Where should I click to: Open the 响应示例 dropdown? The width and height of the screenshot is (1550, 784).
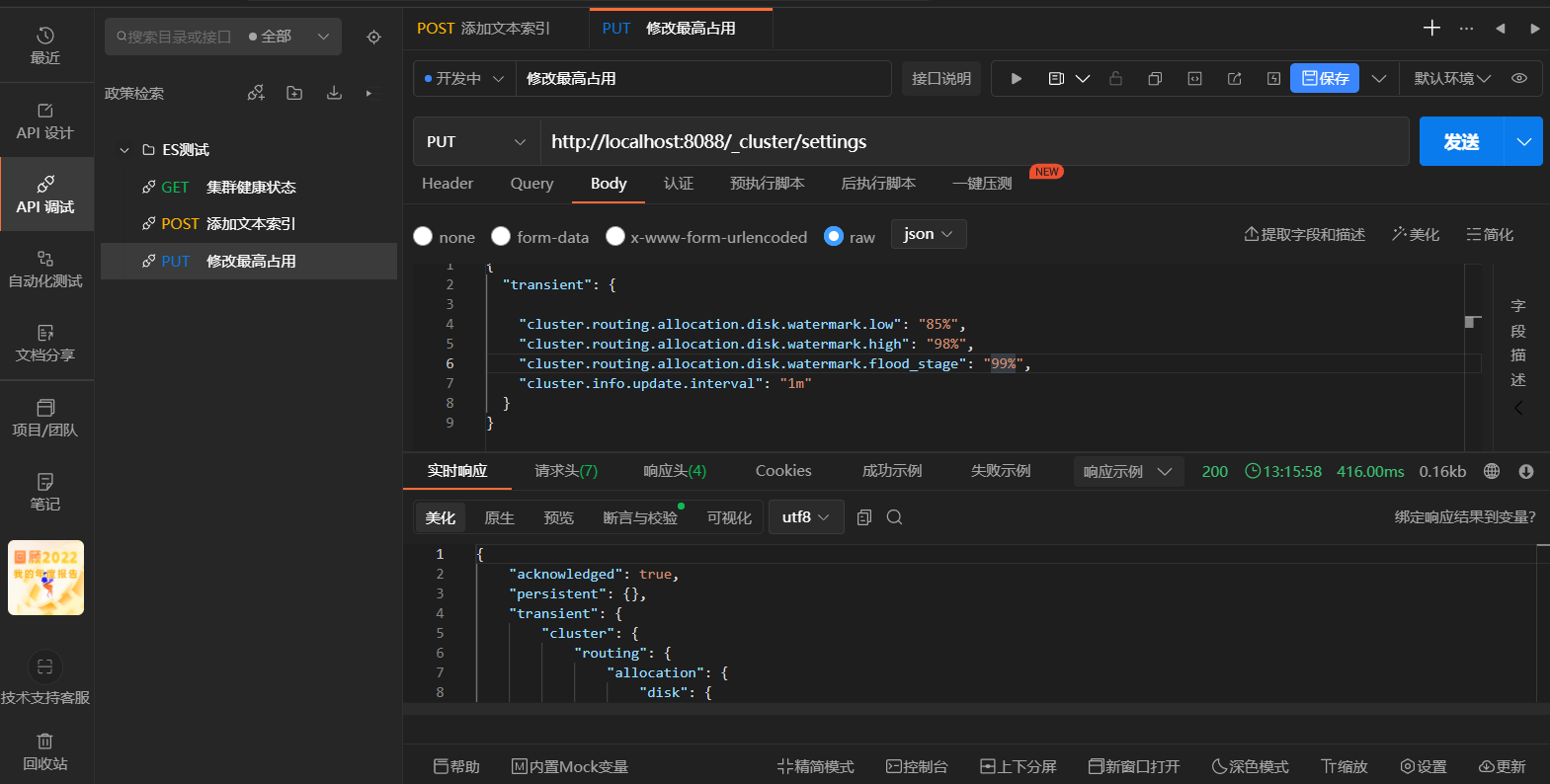pyautogui.click(x=1127, y=471)
